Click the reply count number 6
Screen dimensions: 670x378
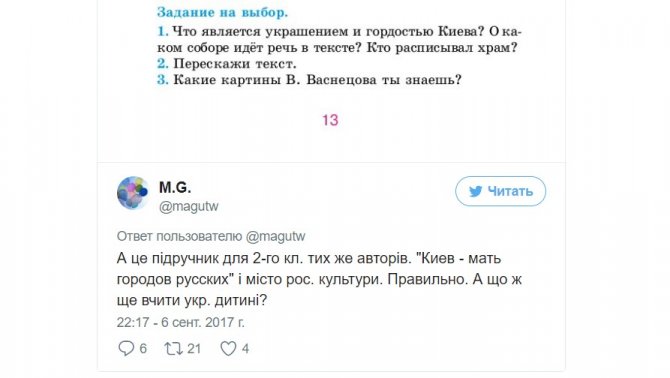[x=143, y=349]
